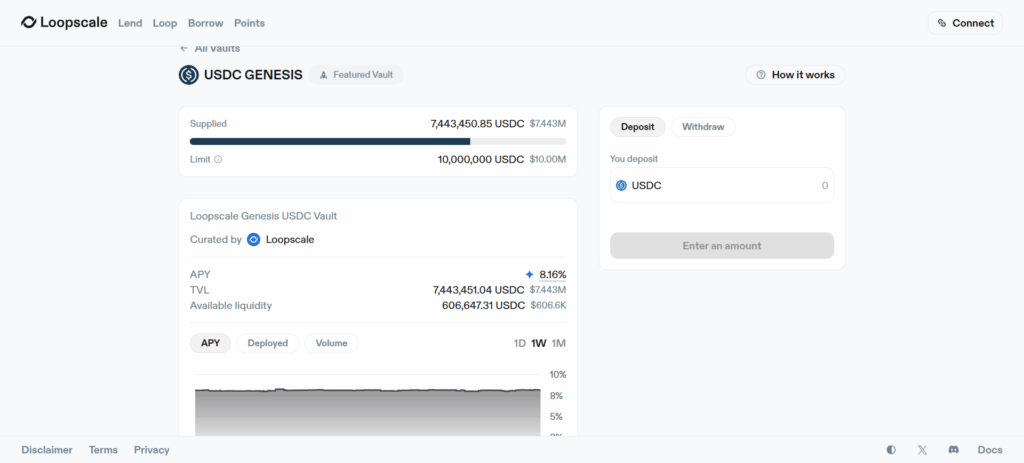1024x463 pixels.
Task: Click the Featured Vault badge
Action: [x=356, y=75]
